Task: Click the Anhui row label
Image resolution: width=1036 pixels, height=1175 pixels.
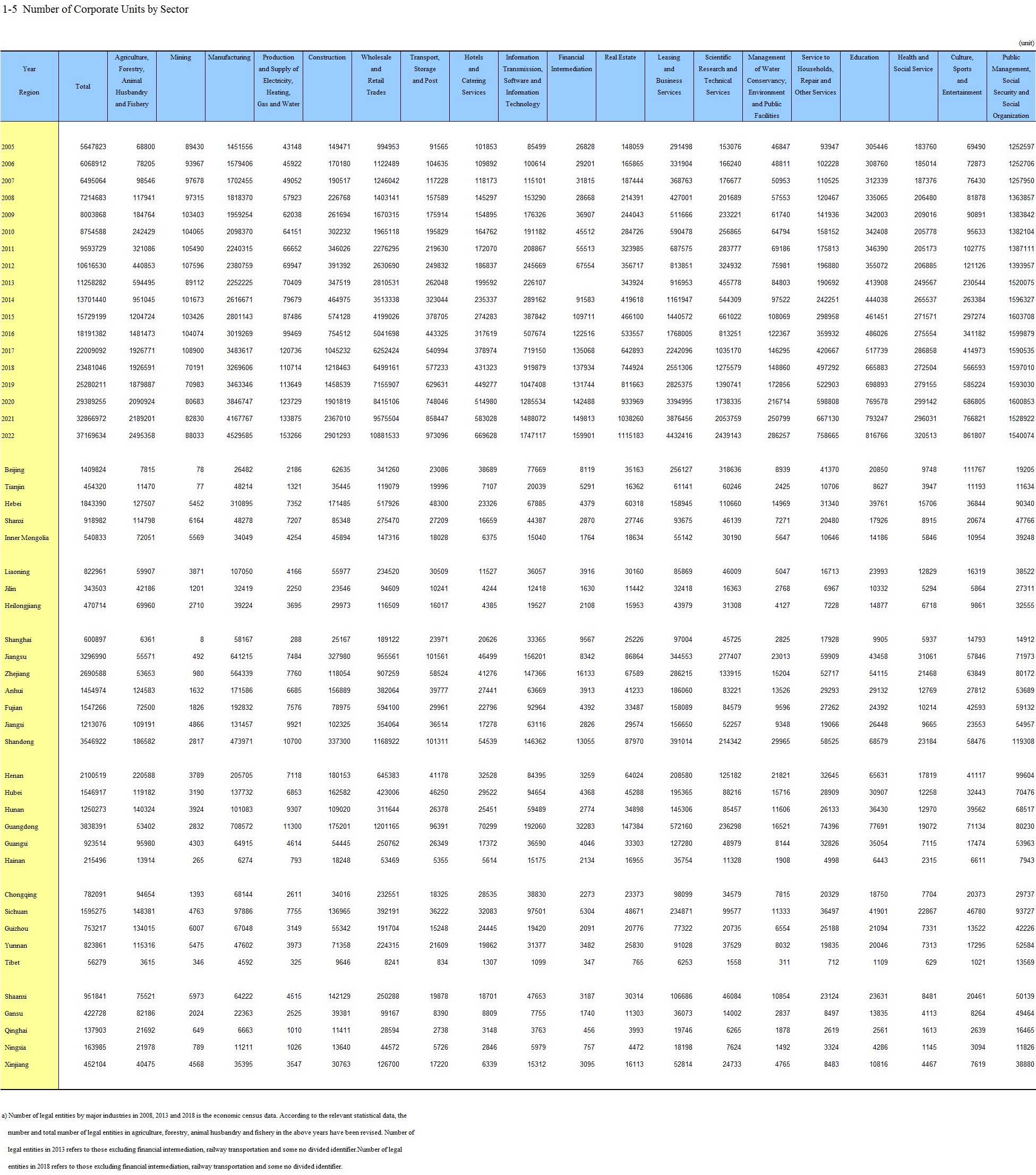Action: (13, 691)
